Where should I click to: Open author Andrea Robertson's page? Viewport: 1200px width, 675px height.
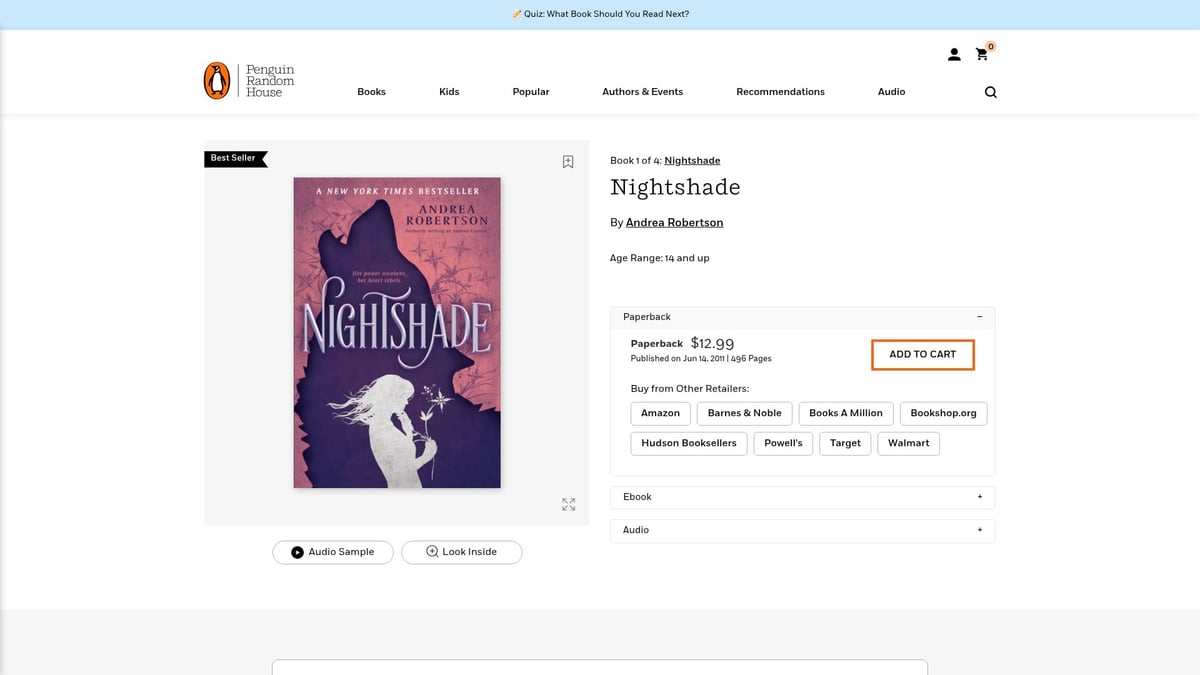[674, 223]
